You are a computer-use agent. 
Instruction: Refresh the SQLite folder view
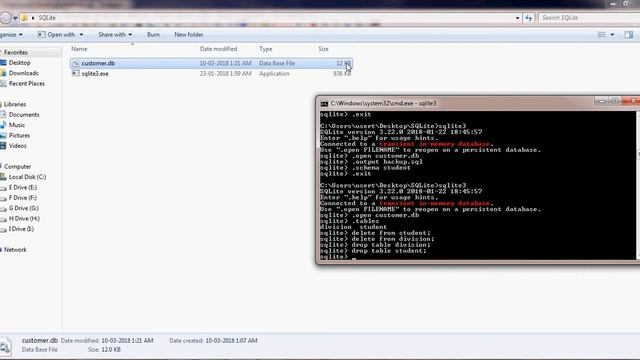(529, 18)
